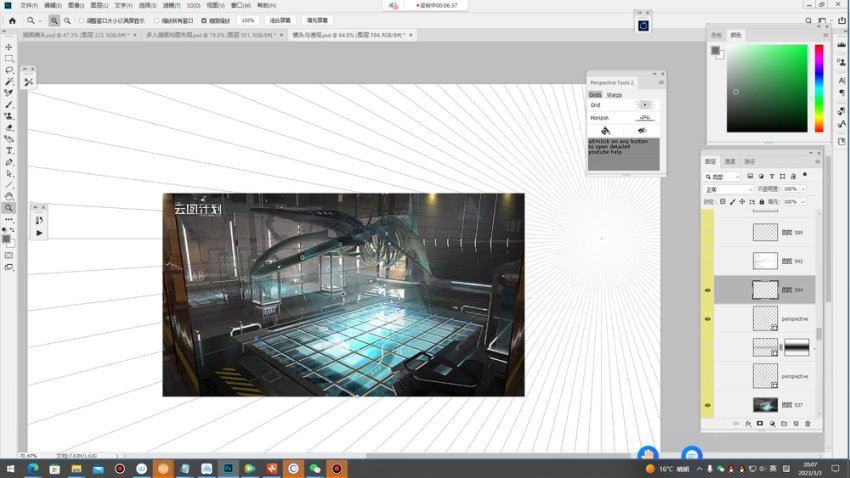The image size is (850, 478).
Task: Hide layer 537 with its eye icon
Action: (707, 405)
